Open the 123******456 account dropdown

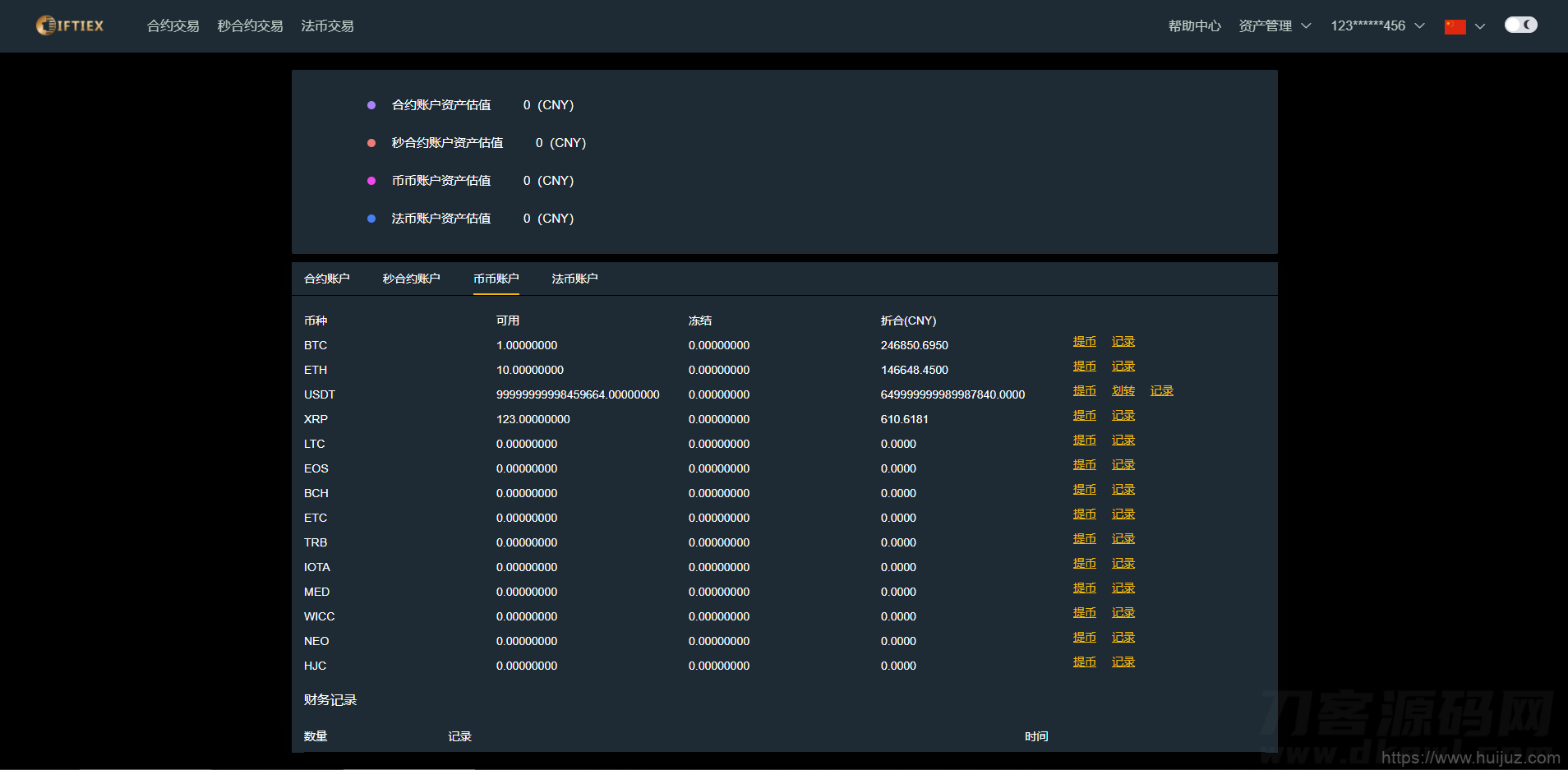(x=1377, y=26)
